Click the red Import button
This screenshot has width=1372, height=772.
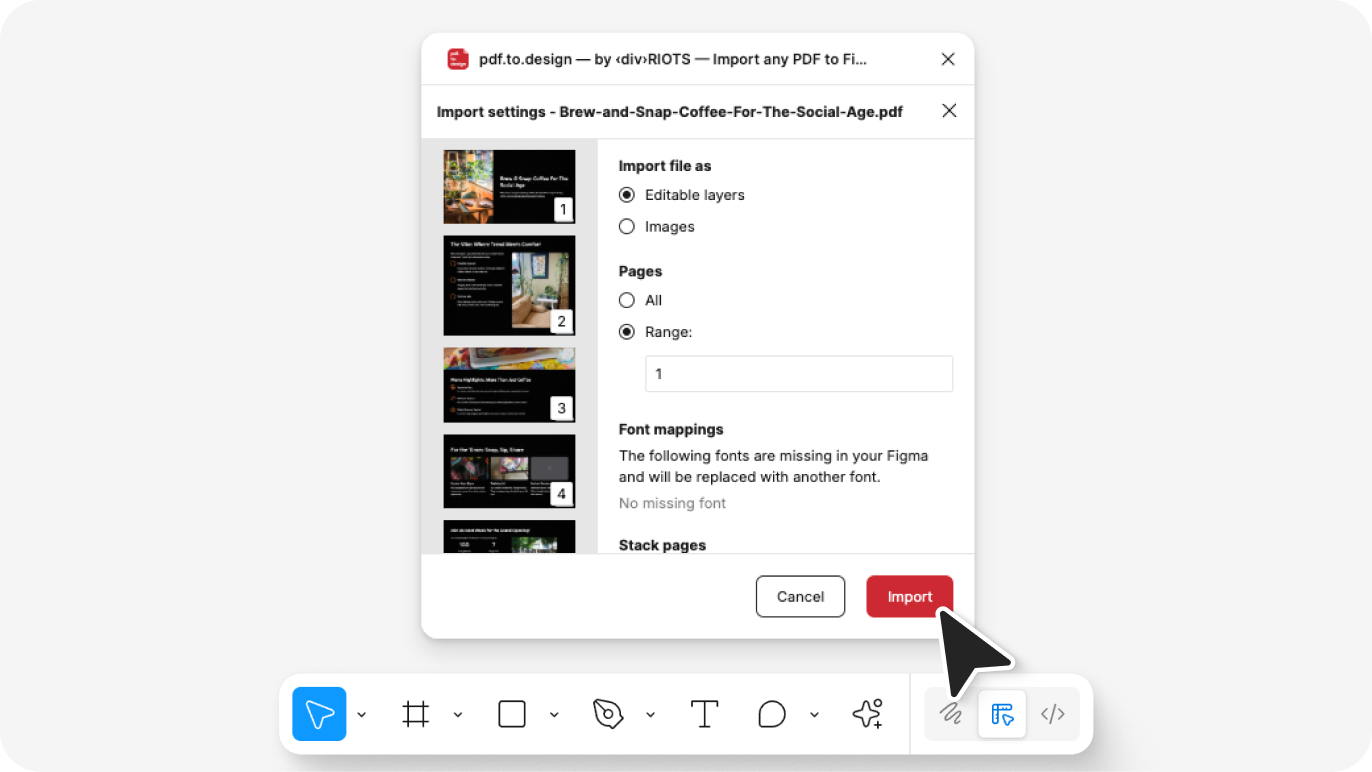click(909, 596)
